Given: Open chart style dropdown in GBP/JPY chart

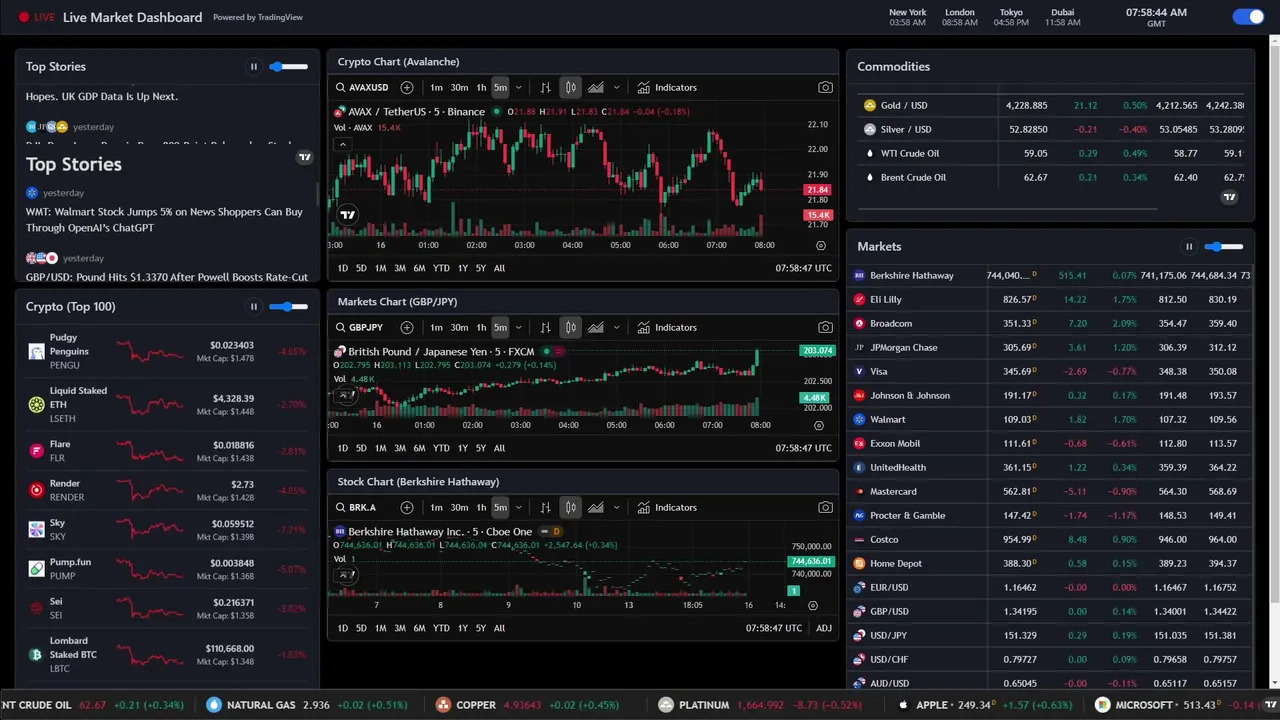Looking at the screenshot, I should pyautogui.click(x=616, y=327).
